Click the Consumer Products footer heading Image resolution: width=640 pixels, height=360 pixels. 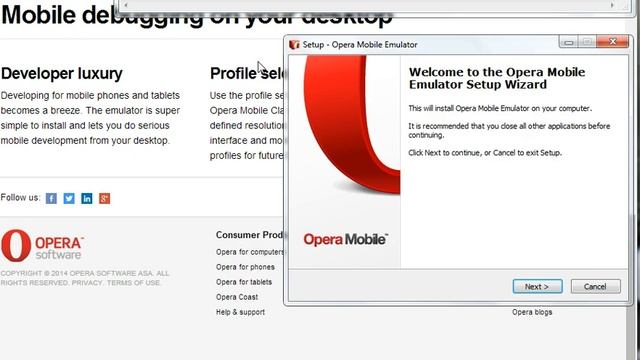pos(250,235)
